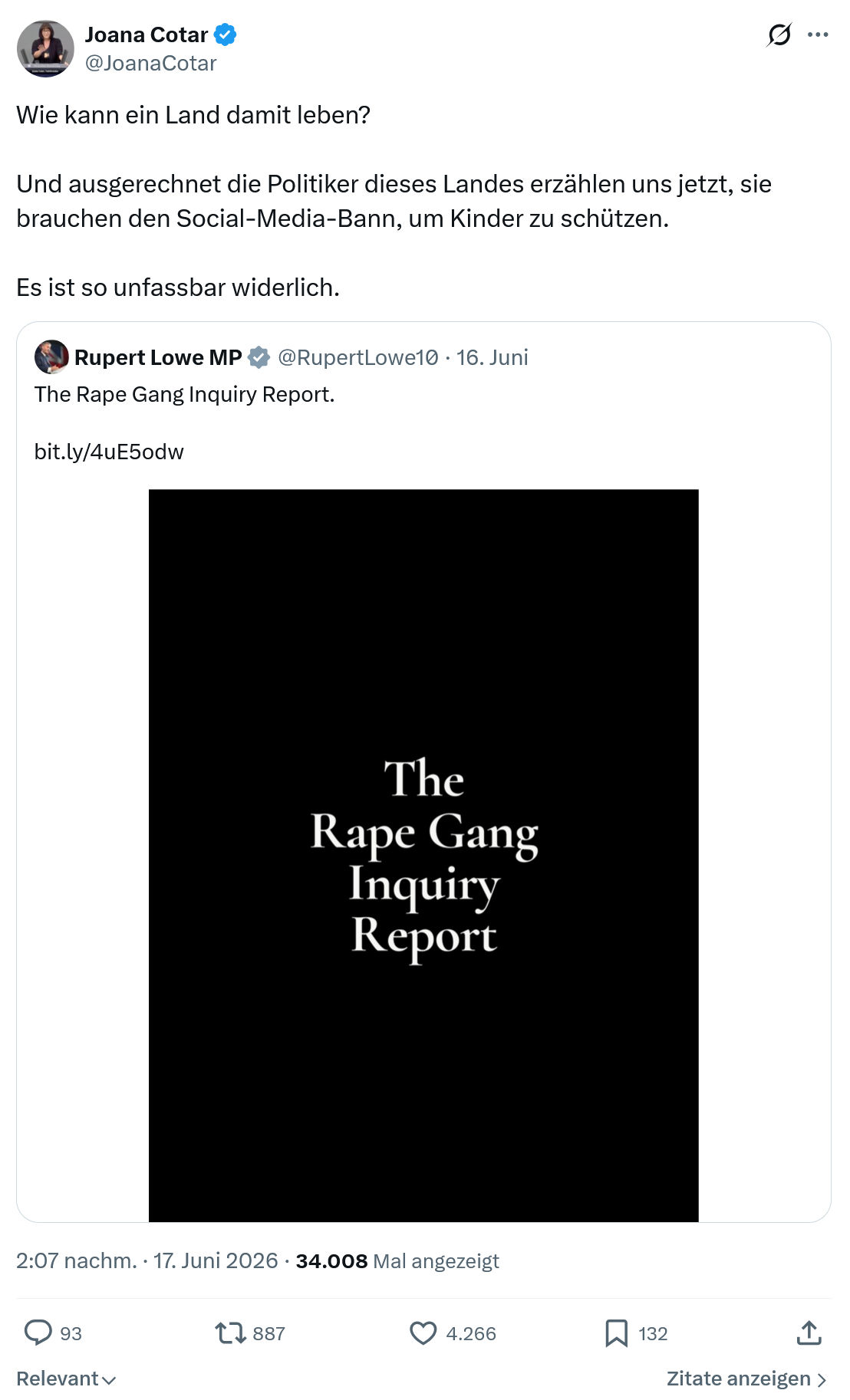Open the three-dot more options menu
Viewport: 850px width, 1400px height.
[x=818, y=35]
